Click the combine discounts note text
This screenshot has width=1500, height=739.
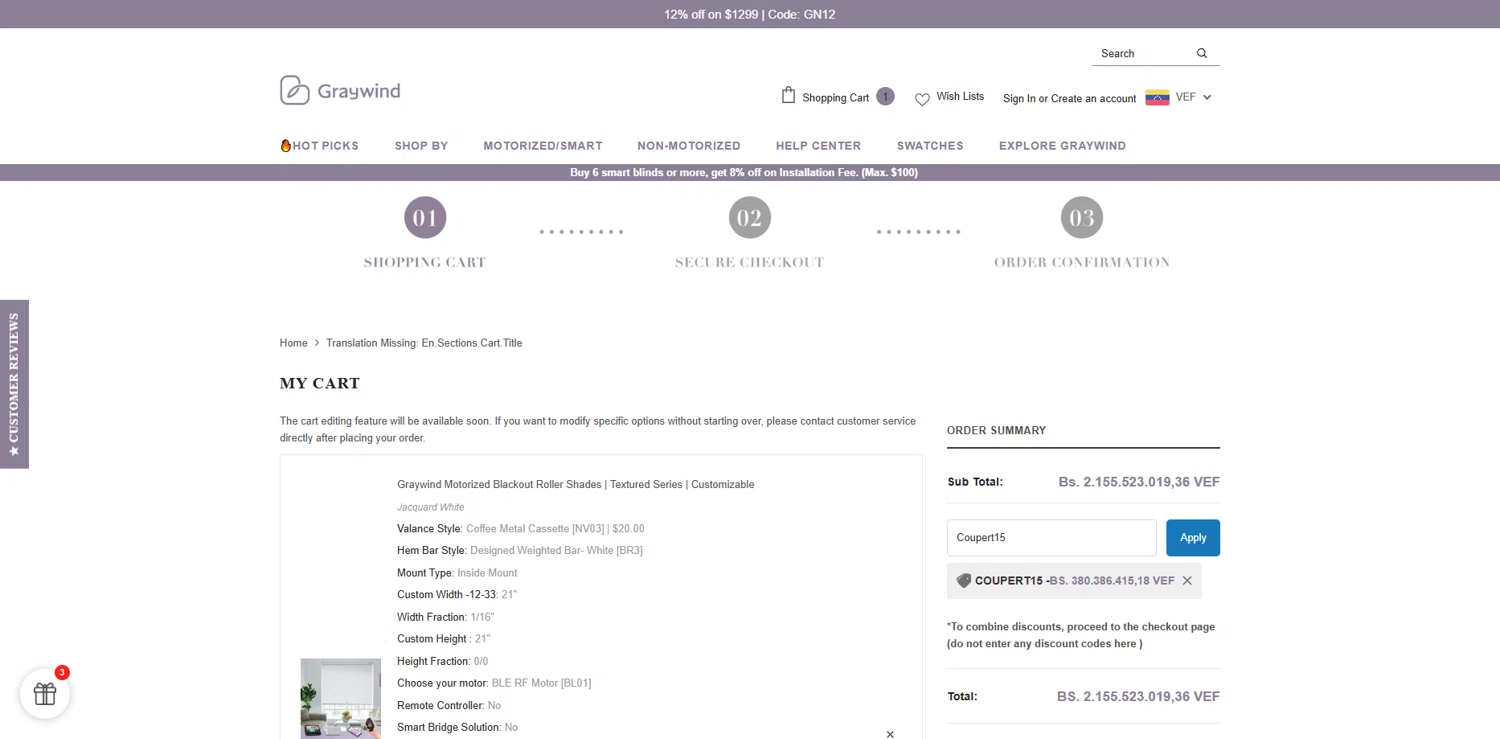point(1081,635)
